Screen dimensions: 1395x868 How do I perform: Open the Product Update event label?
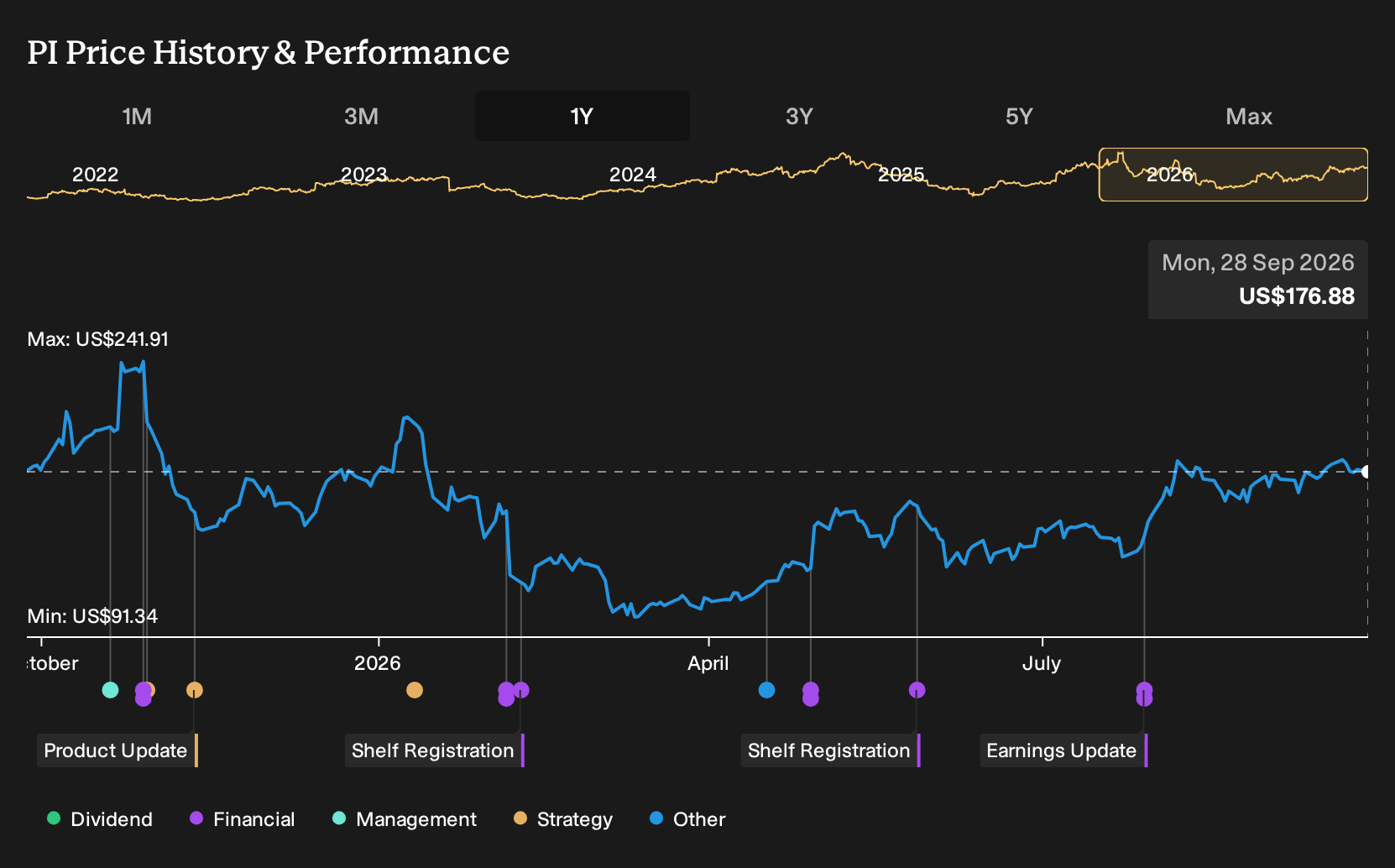point(117,750)
